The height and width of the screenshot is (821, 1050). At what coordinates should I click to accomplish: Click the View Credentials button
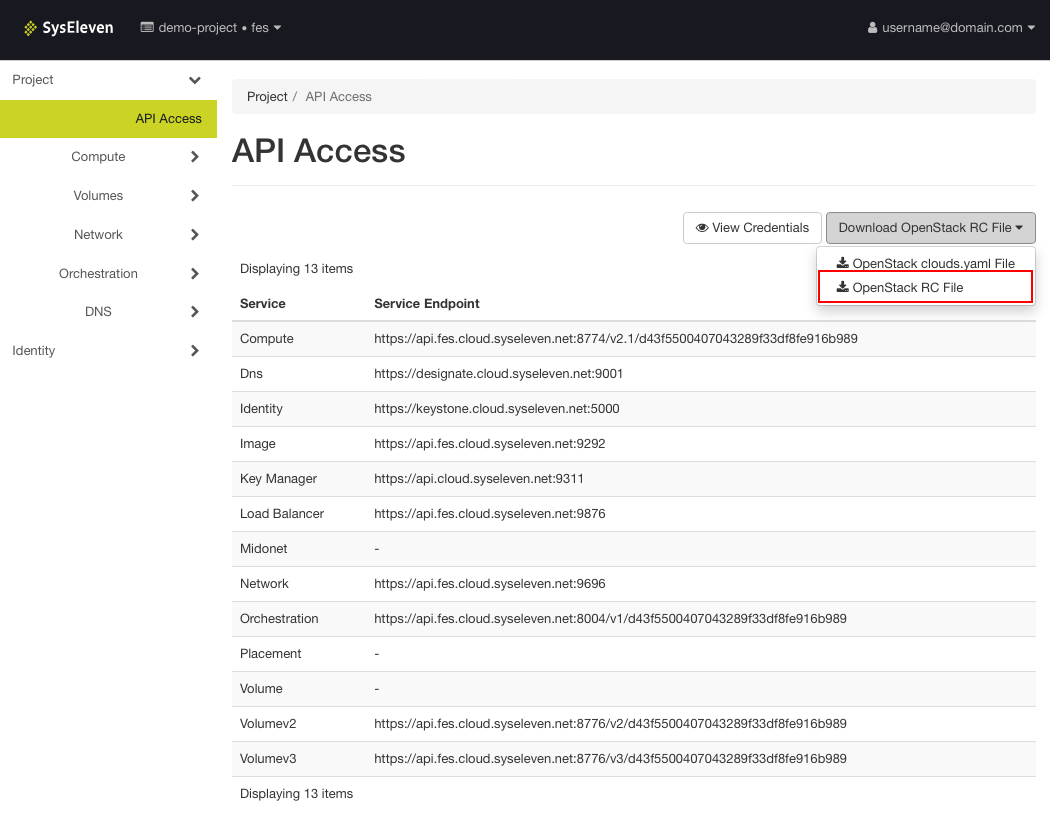[752, 228]
